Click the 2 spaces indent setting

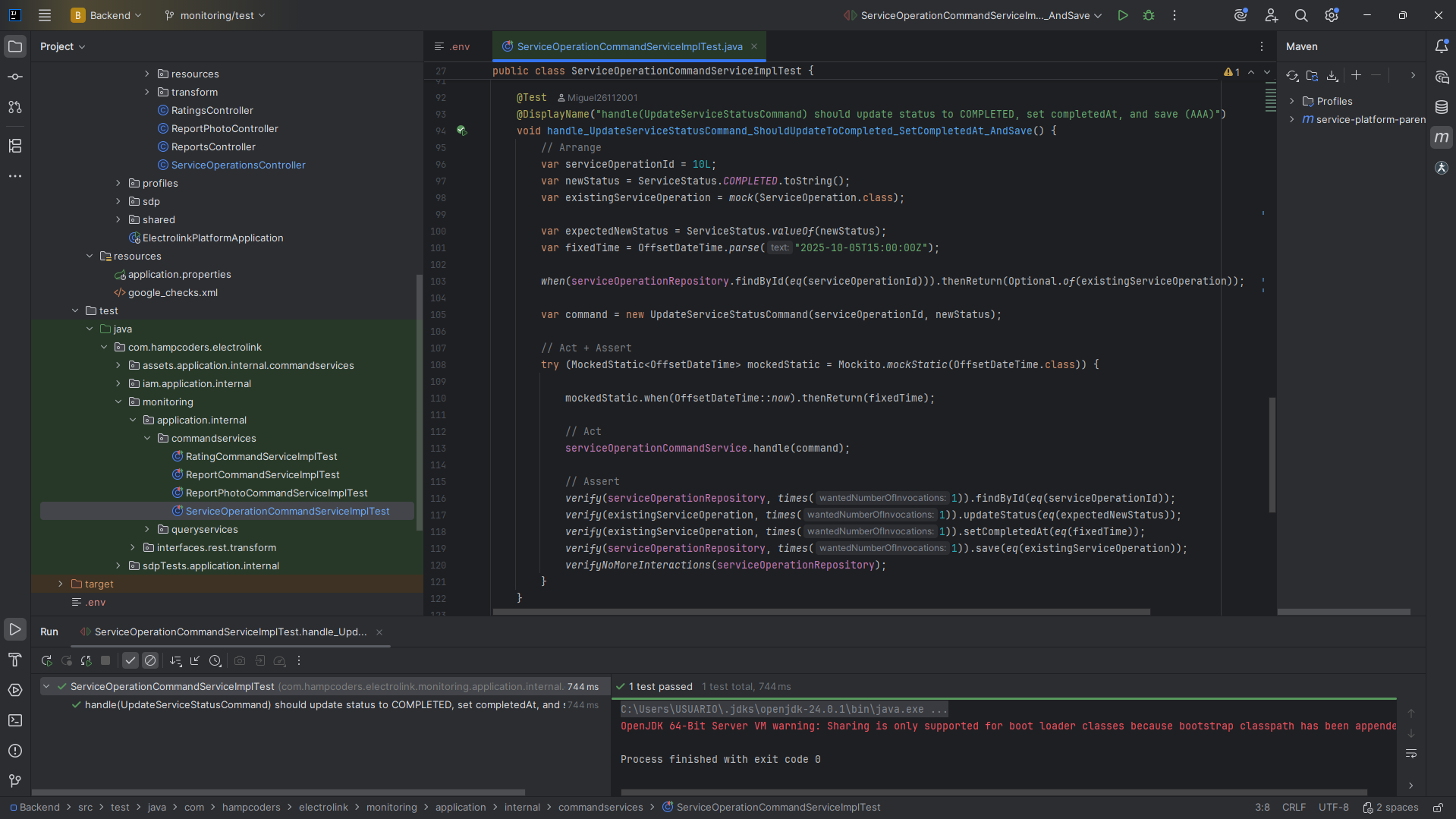pyautogui.click(x=1391, y=808)
